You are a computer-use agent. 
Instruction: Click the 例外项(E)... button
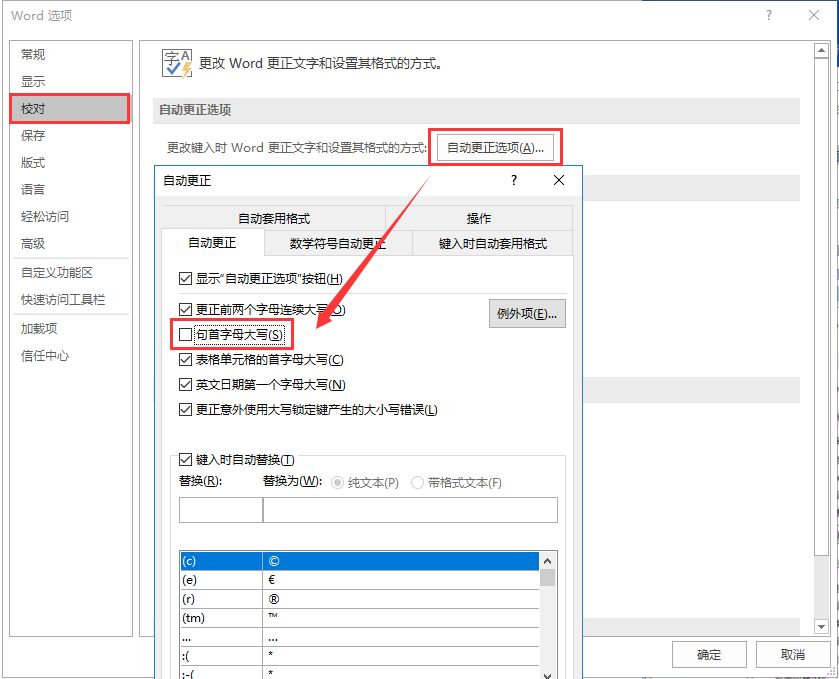pyautogui.click(x=527, y=314)
